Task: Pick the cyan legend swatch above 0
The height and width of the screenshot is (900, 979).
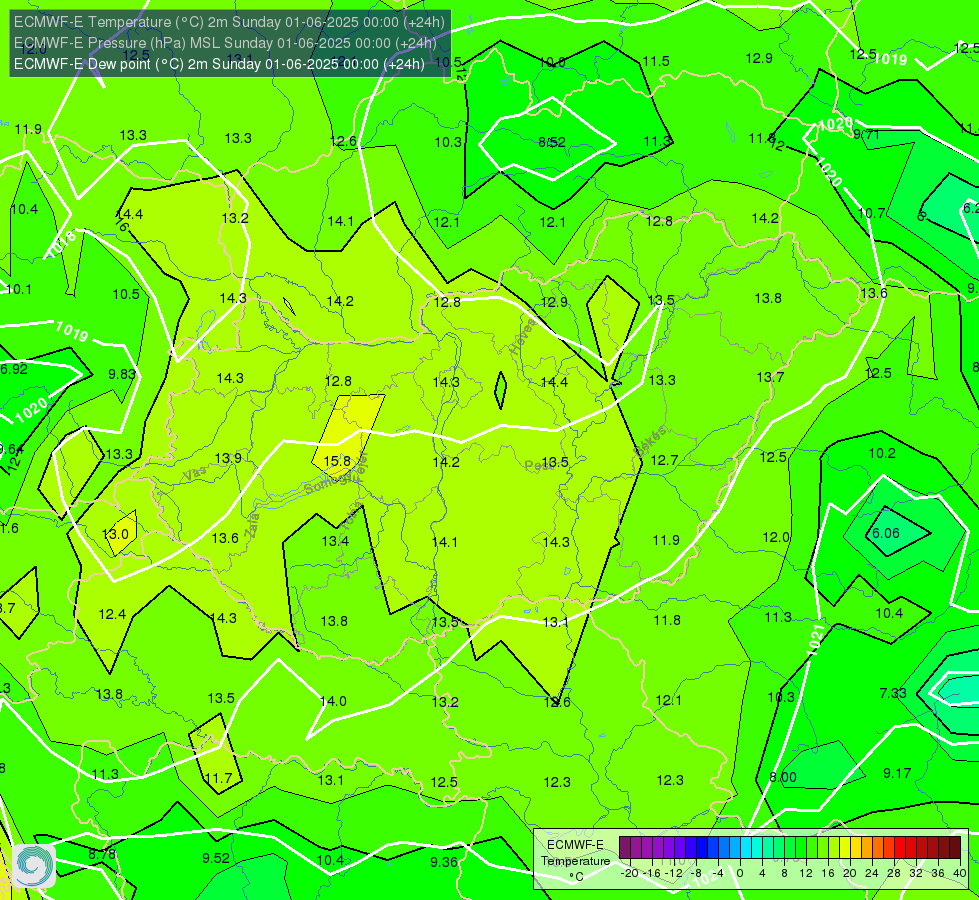Action: tap(745, 848)
